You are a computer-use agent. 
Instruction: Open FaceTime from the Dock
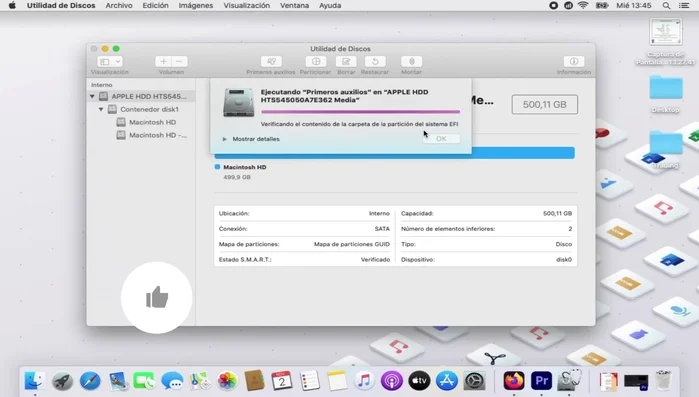[144, 381]
